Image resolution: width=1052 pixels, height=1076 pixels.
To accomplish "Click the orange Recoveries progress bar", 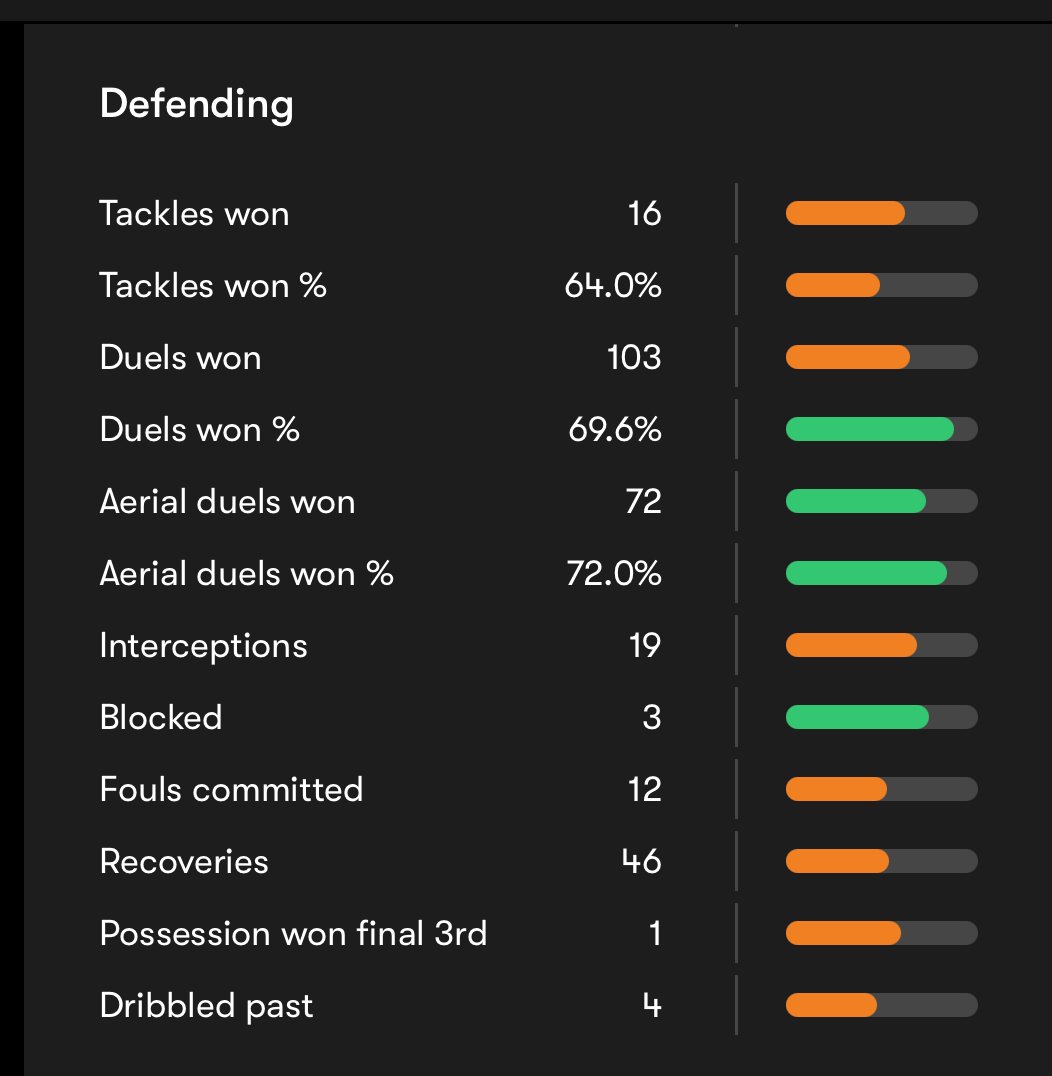I will point(837,861).
